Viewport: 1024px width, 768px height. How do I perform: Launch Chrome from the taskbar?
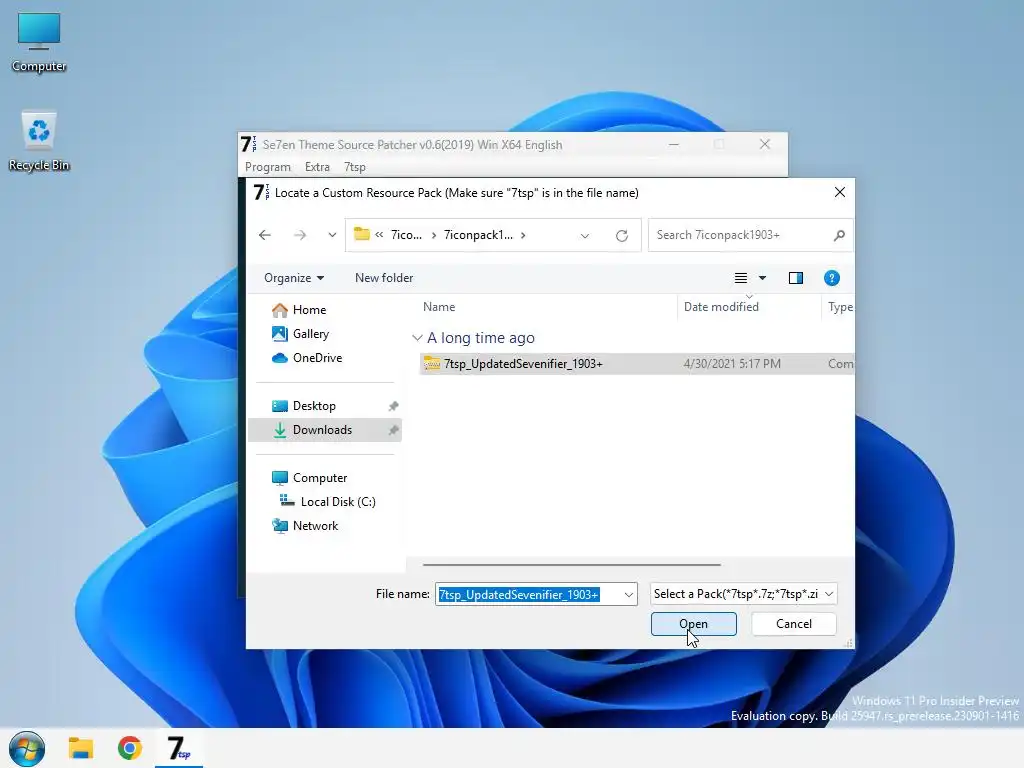point(129,748)
